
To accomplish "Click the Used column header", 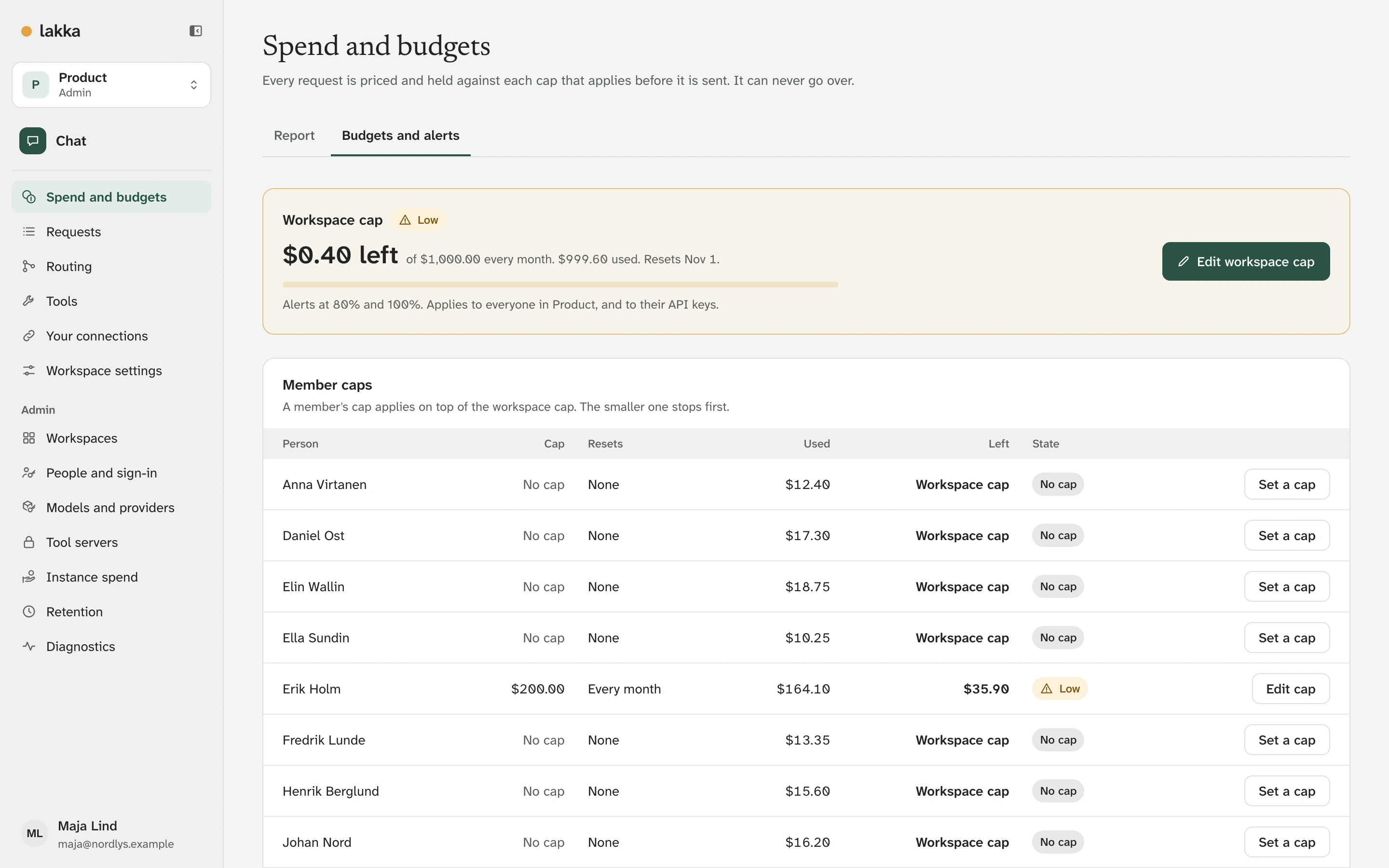I will point(816,444).
